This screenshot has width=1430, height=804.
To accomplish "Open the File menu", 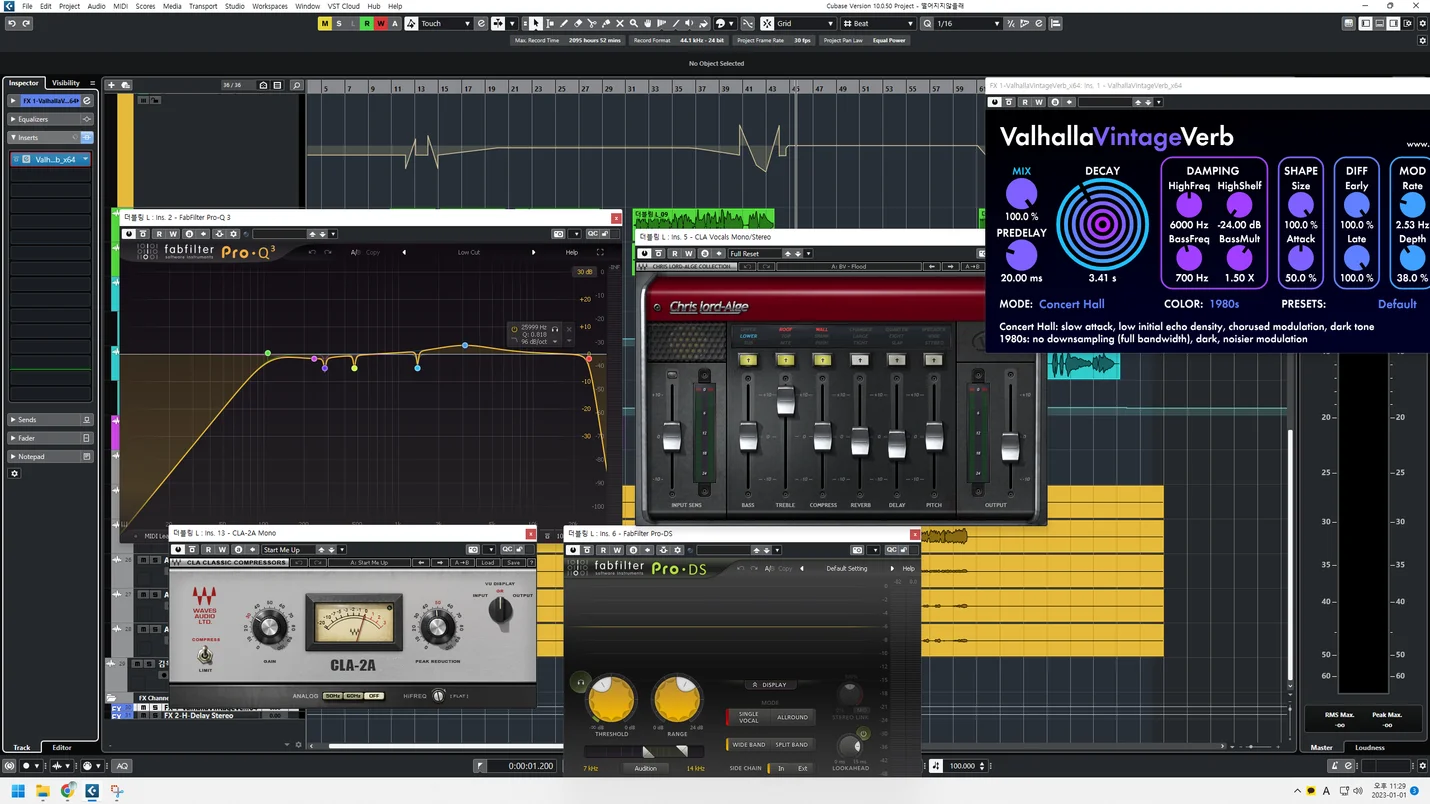I will (x=27, y=6).
